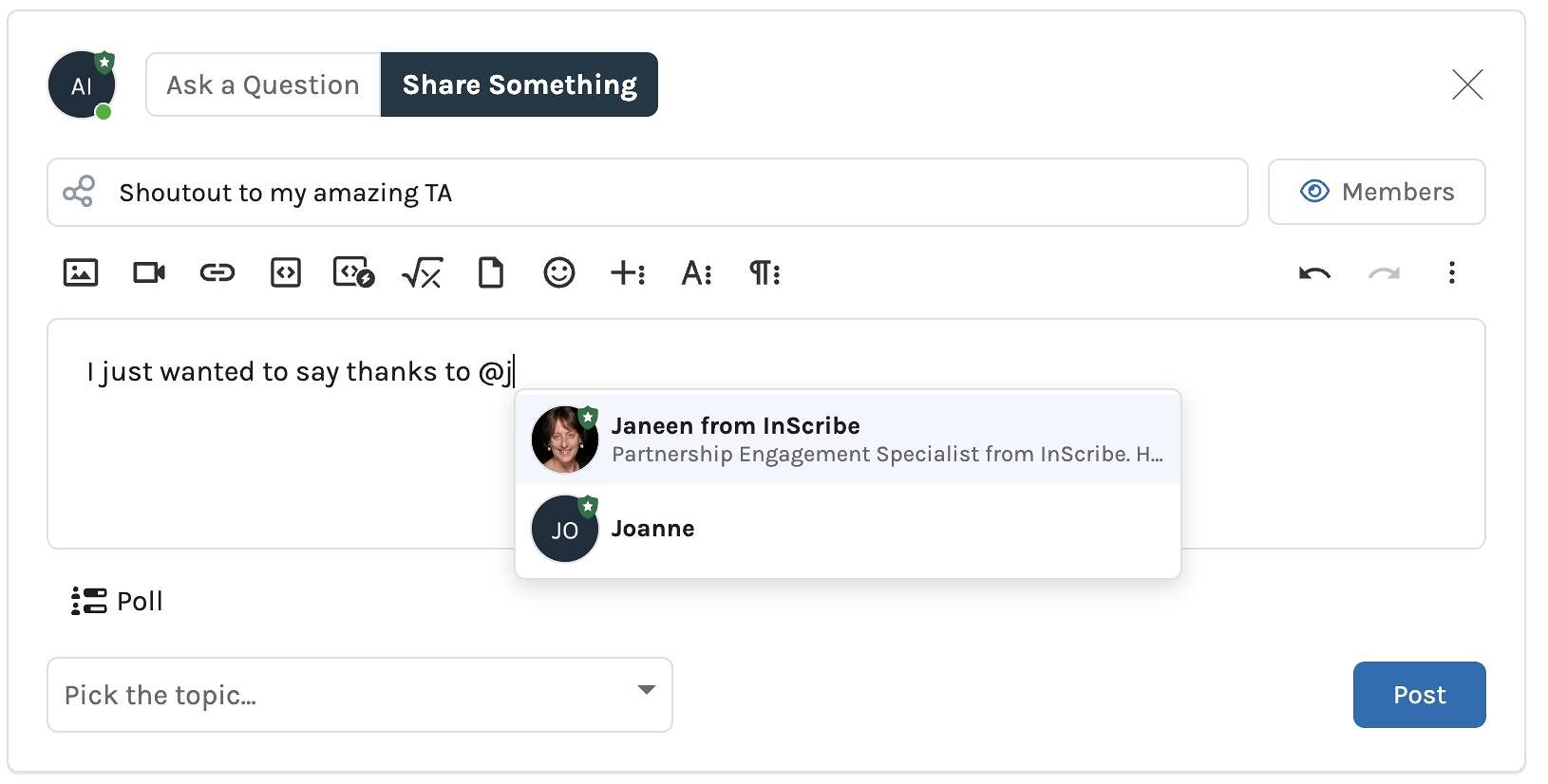This screenshot has height=784, width=1548.
Task: Undo the last edit
Action: [x=1315, y=273]
